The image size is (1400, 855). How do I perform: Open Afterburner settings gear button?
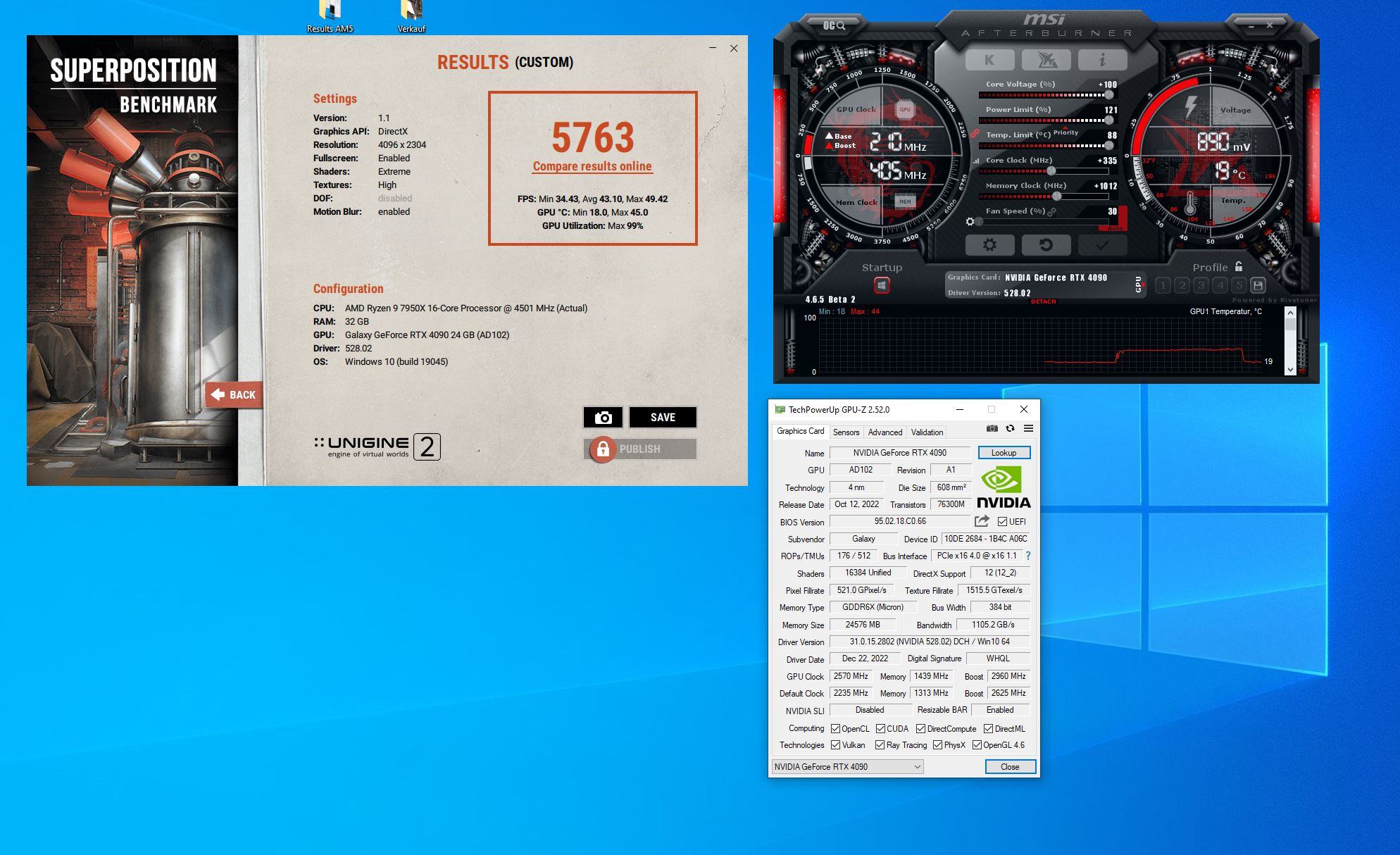pos(989,245)
